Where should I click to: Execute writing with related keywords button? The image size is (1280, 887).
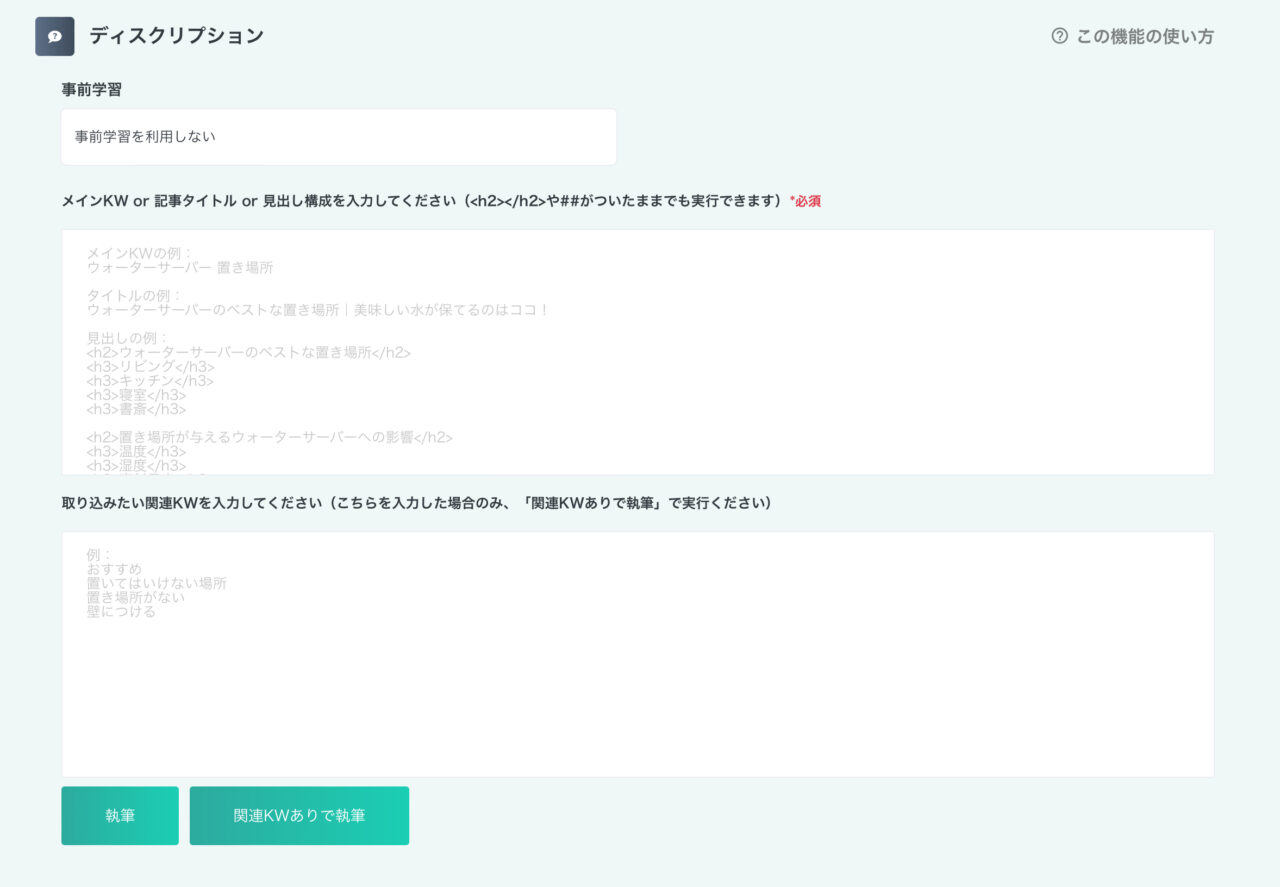(298, 815)
